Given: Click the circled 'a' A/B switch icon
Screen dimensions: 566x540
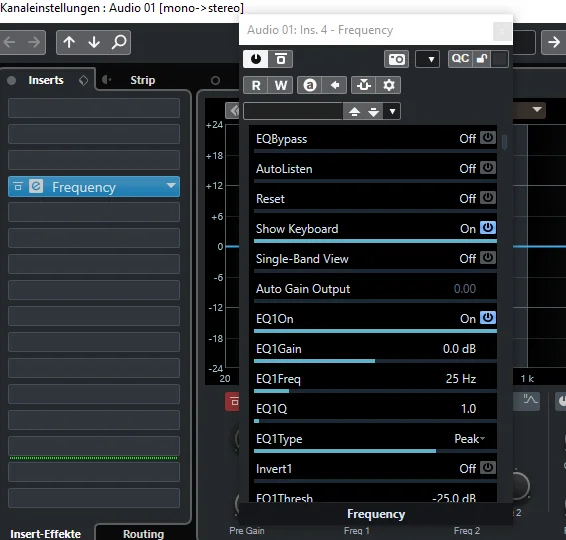Looking at the screenshot, I should (309, 85).
